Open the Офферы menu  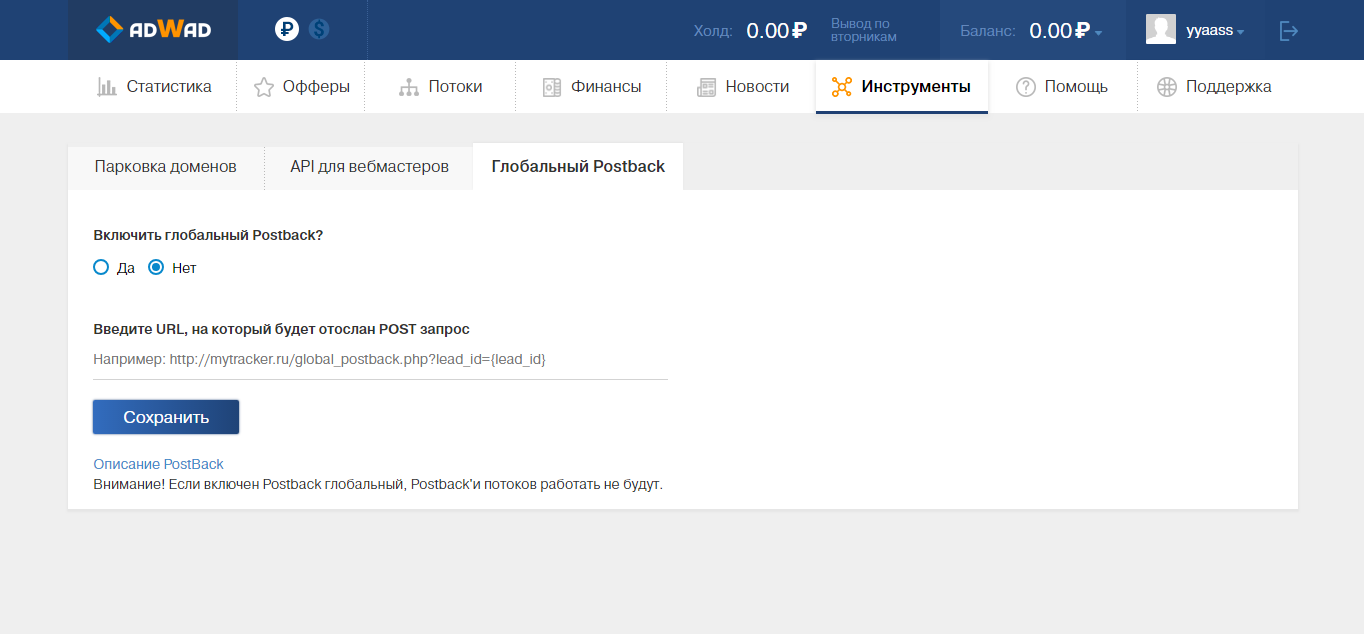click(301, 87)
